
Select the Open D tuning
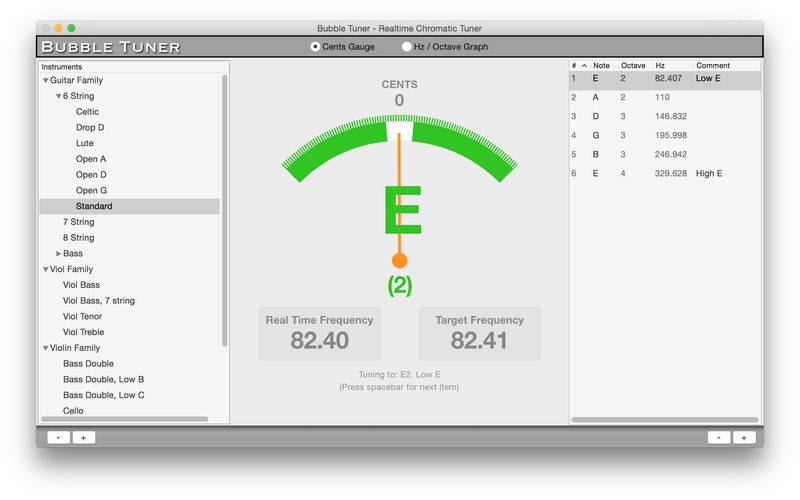point(91,174)
